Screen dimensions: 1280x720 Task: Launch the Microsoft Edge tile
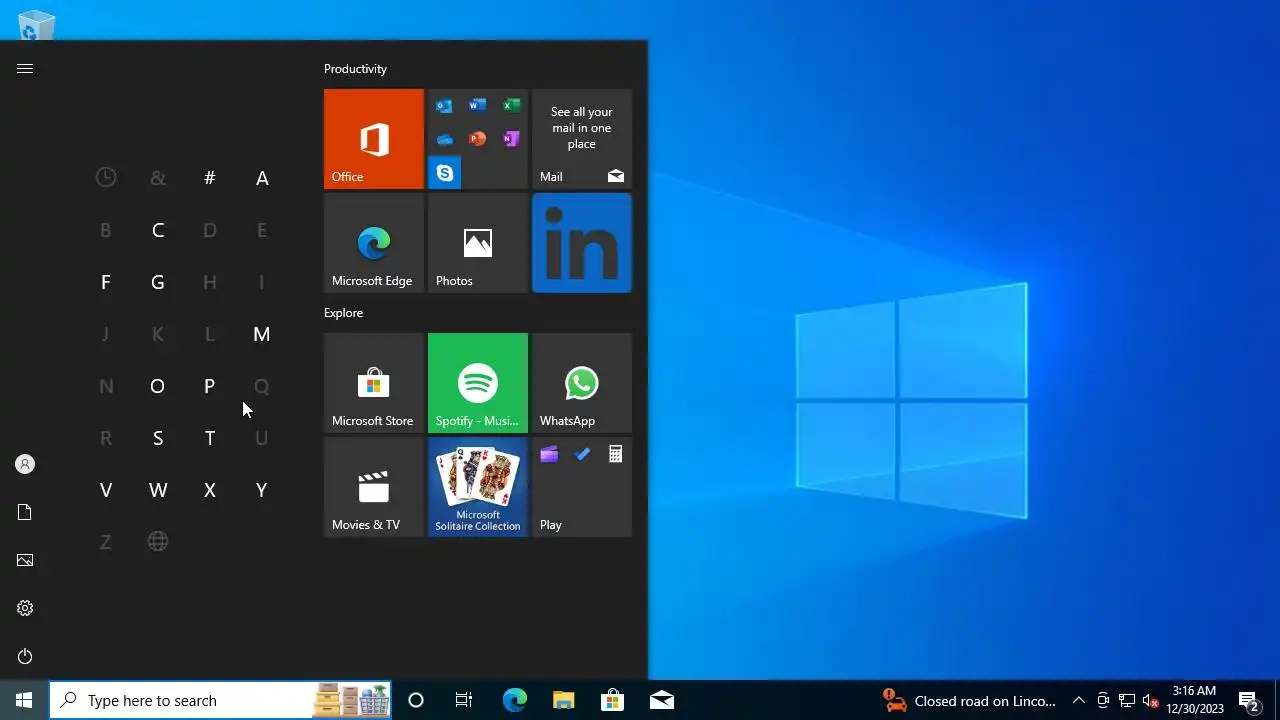pyautogui.click(x=374, y=243)
